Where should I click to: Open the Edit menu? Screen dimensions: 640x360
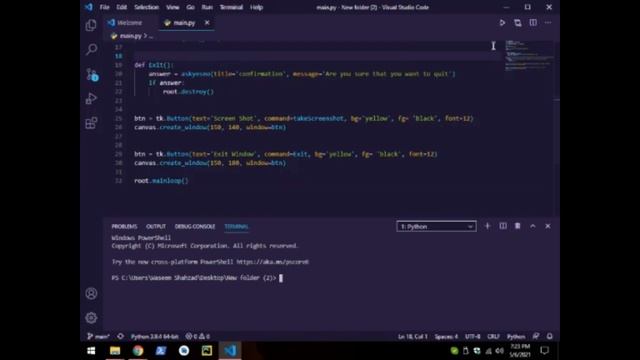(x=122, y=7)
